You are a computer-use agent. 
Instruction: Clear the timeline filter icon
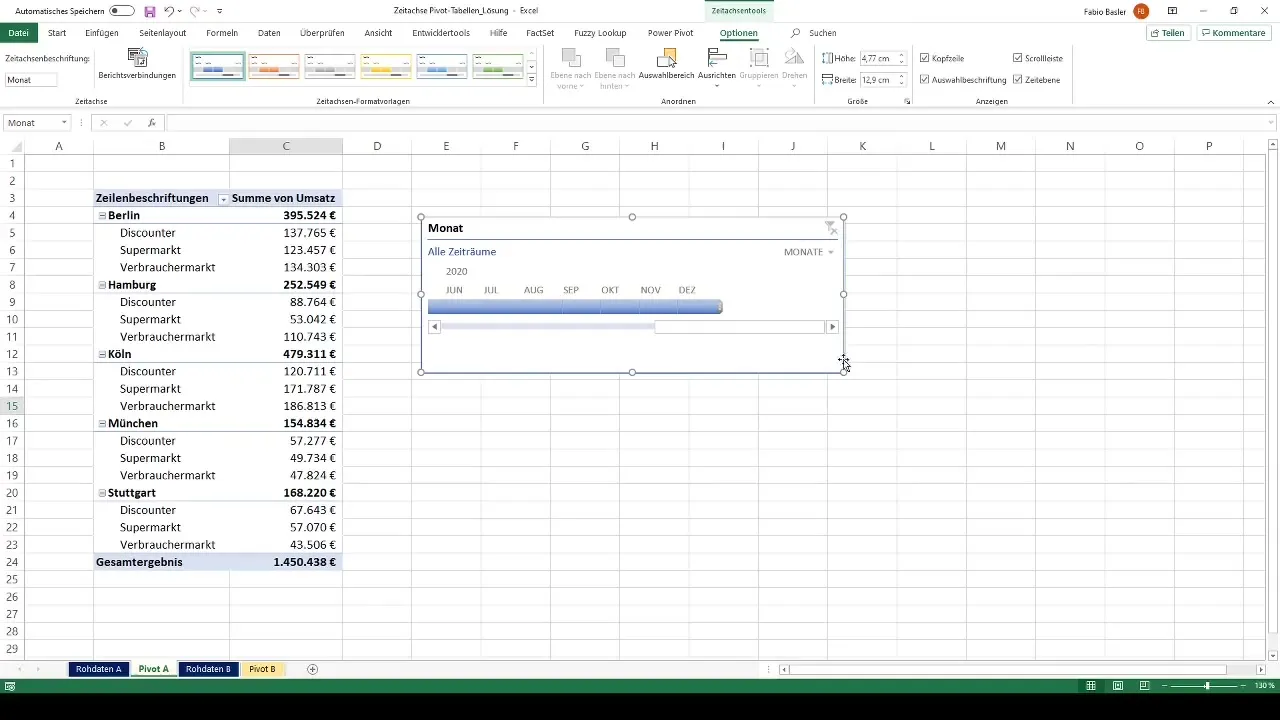tap(831, 228)
